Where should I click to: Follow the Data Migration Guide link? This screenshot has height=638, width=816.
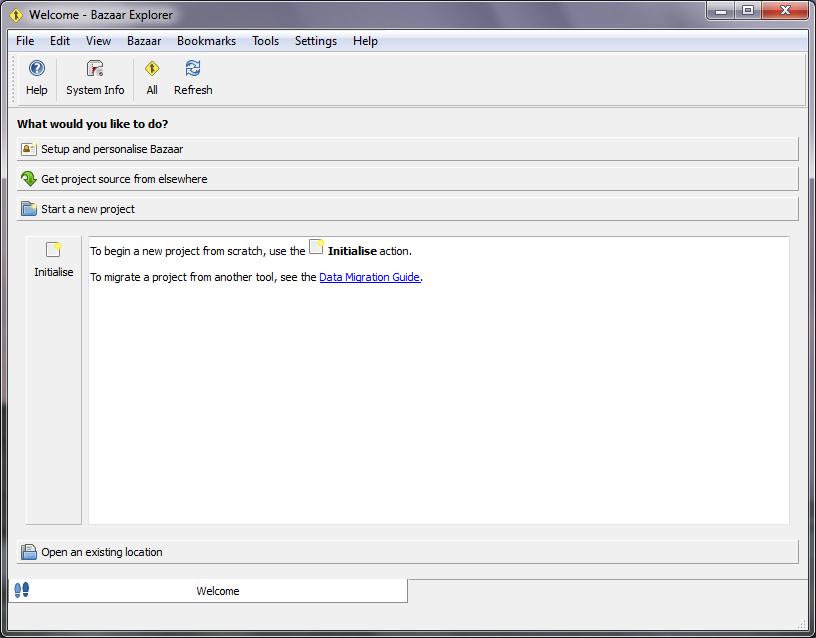tap(369, 277)
